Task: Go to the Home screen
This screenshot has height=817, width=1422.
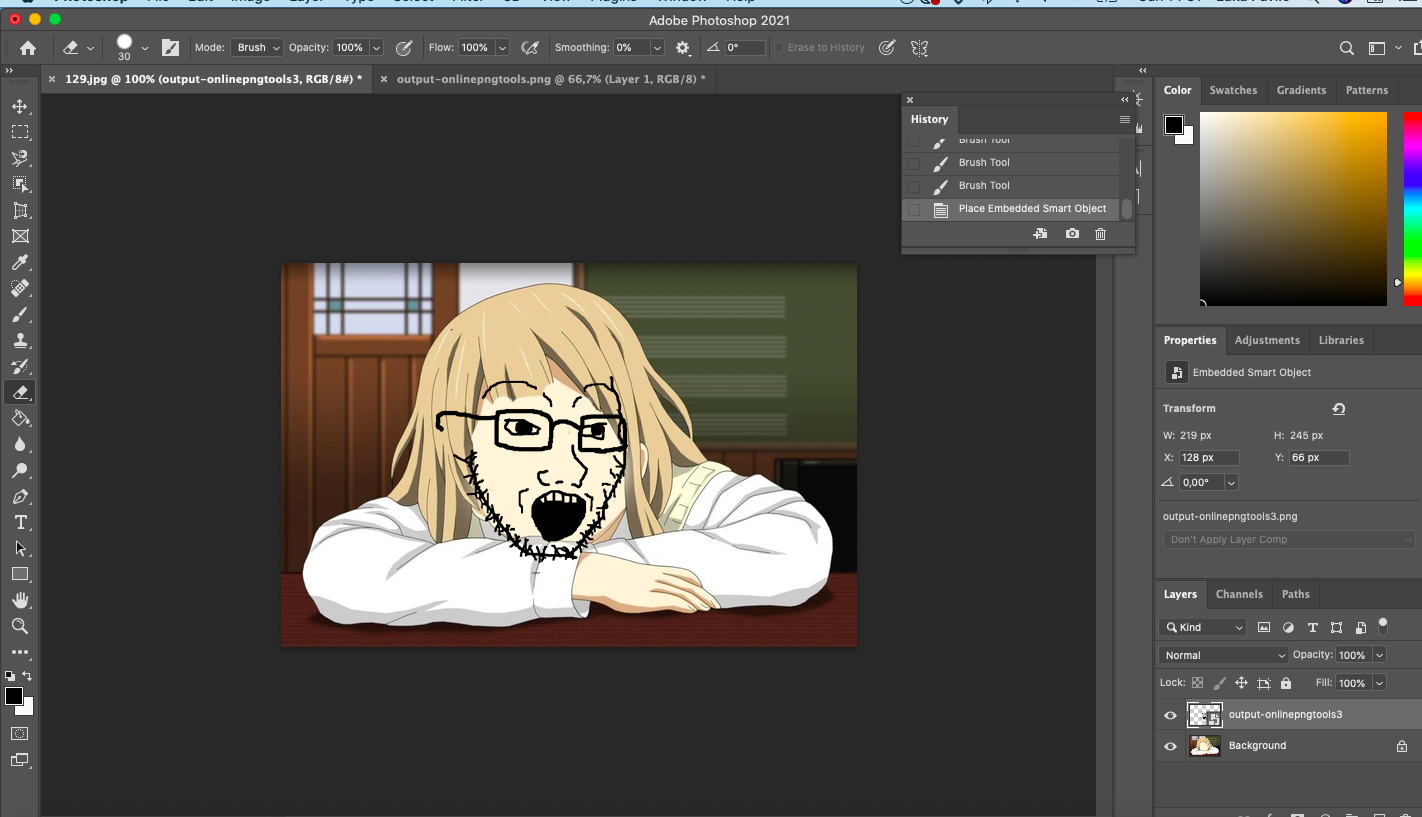Action: point(28,47)
